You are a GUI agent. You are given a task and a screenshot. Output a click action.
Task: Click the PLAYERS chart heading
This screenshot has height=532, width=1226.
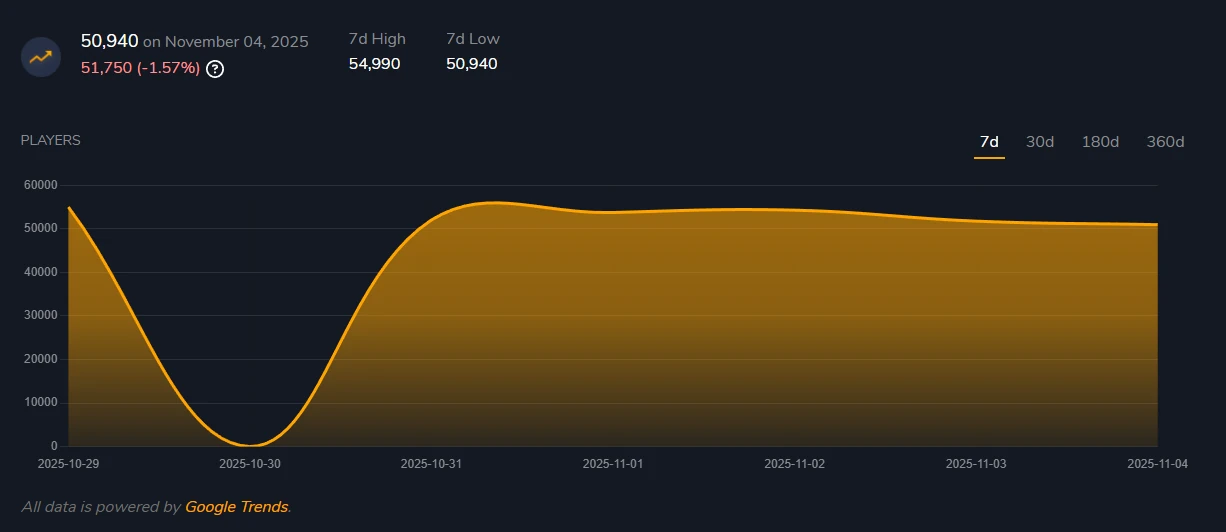[x=51, y=140]
